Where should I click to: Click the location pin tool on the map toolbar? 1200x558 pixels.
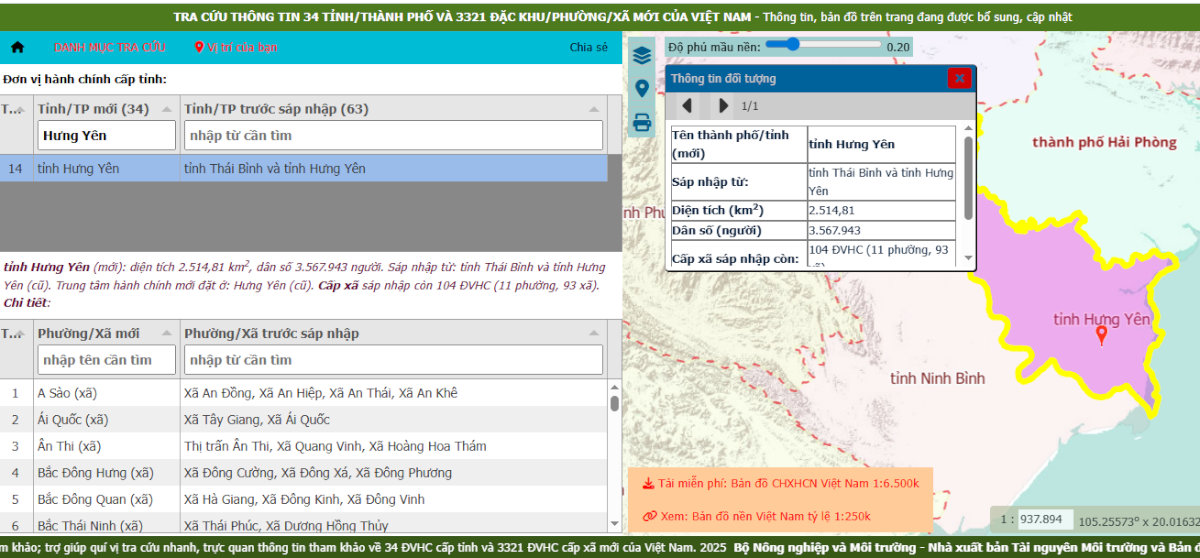pos(642,89)
